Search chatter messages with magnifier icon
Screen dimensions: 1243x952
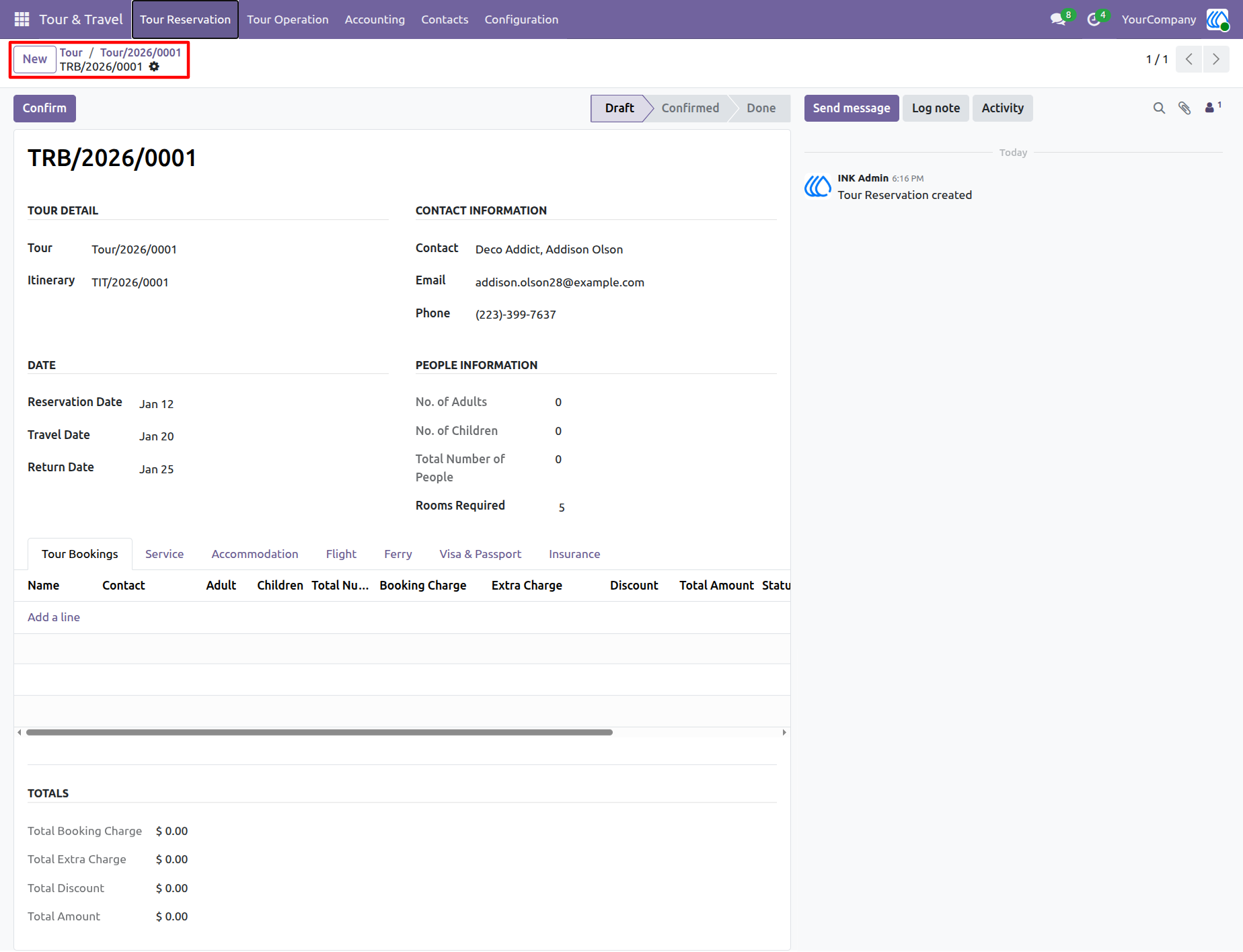[1159, 108]
